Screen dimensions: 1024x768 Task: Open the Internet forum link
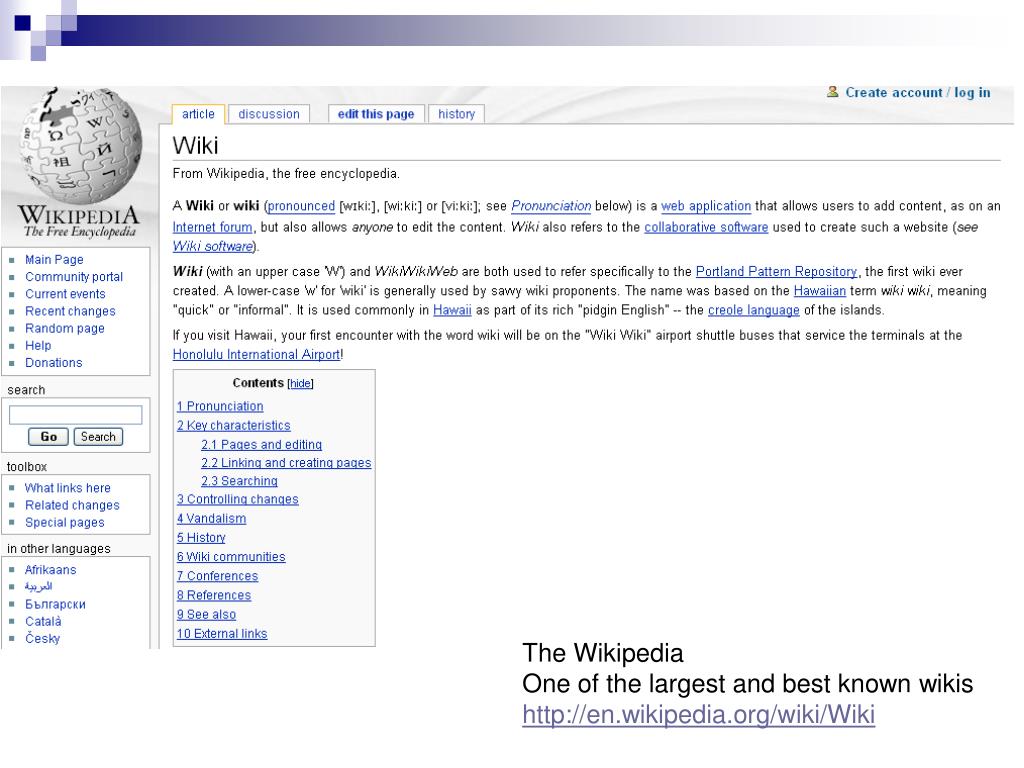click(212, 227)
